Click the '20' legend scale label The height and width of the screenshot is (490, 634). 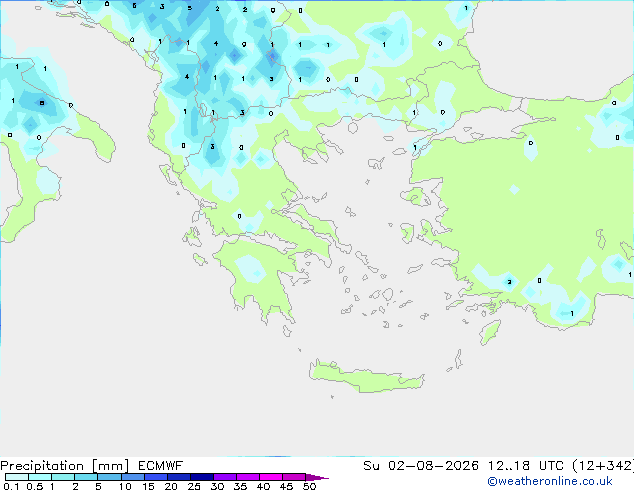[x=171, y=486]
